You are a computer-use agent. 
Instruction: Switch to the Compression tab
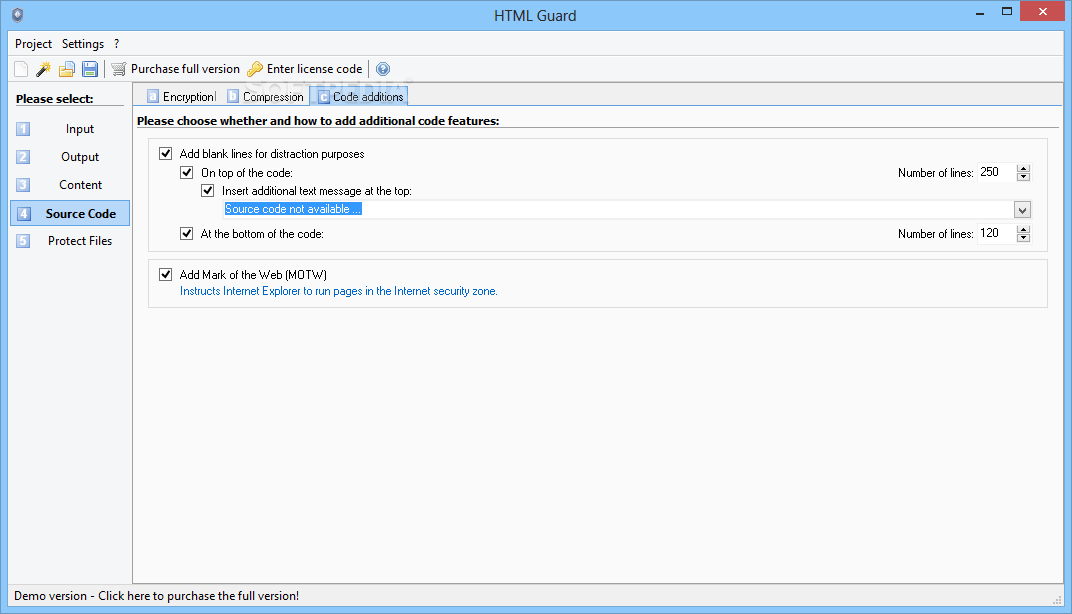(265, 96)
